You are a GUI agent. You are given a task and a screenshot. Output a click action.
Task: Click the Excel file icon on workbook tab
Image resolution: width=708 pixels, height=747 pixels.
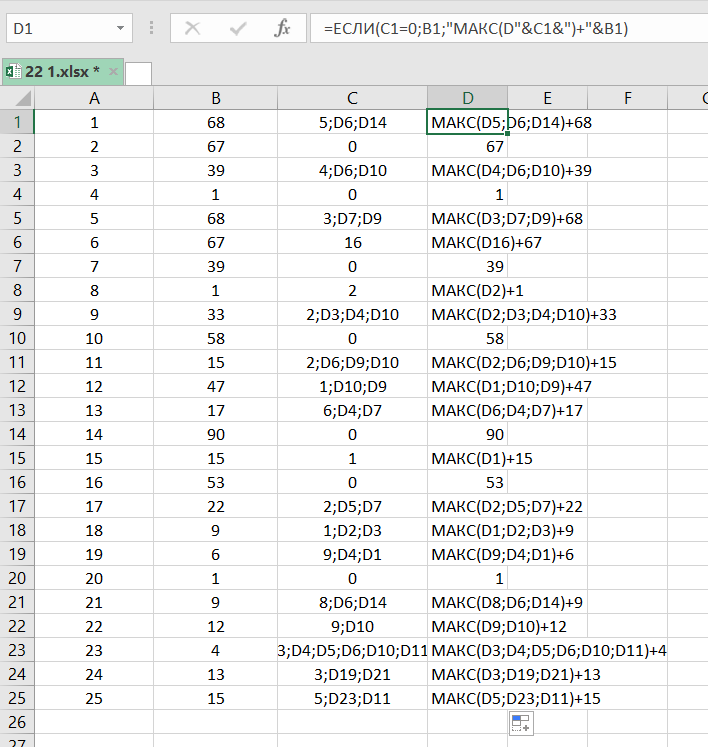13,71
